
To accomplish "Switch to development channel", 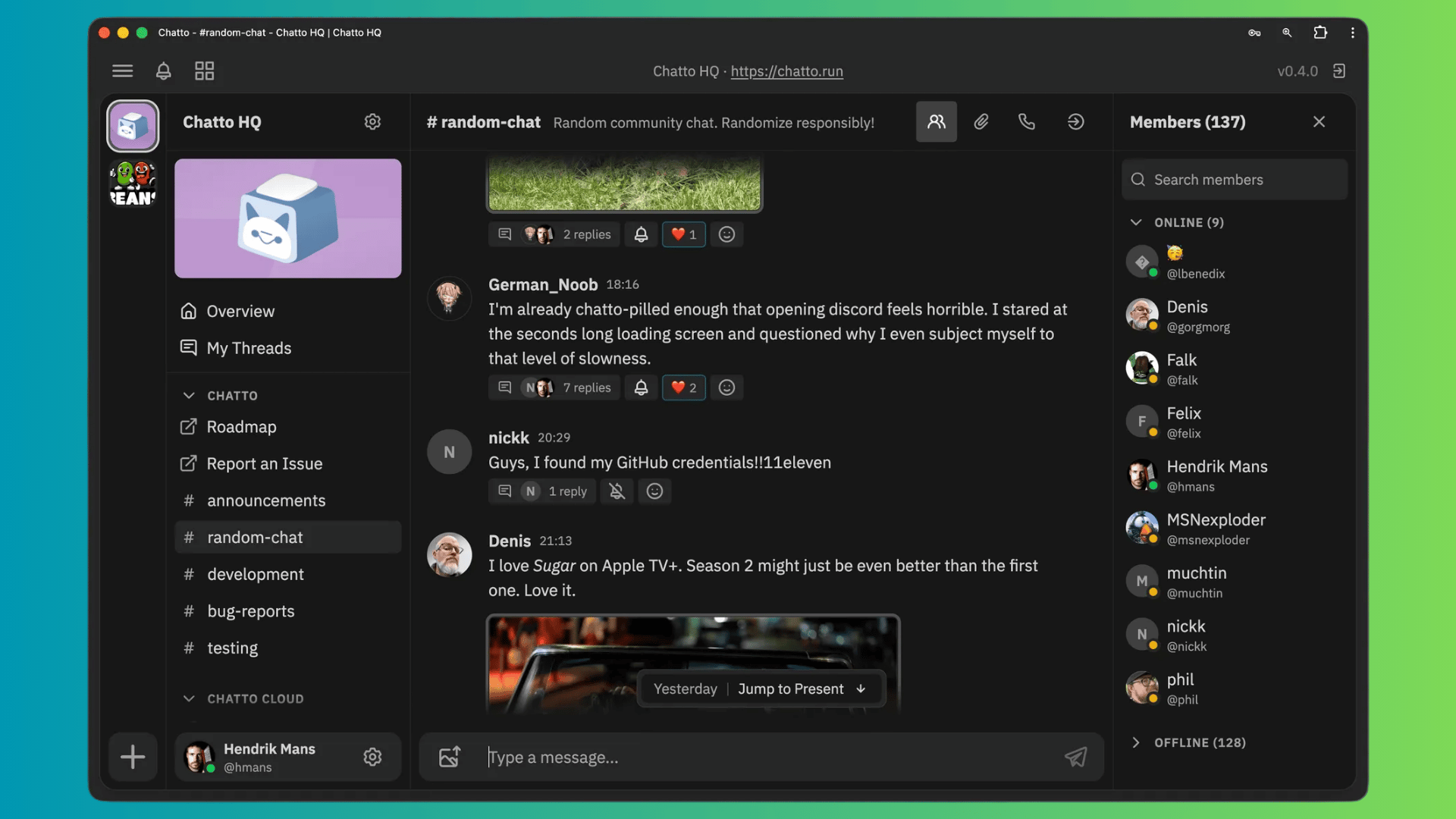I will click(288, 574).
